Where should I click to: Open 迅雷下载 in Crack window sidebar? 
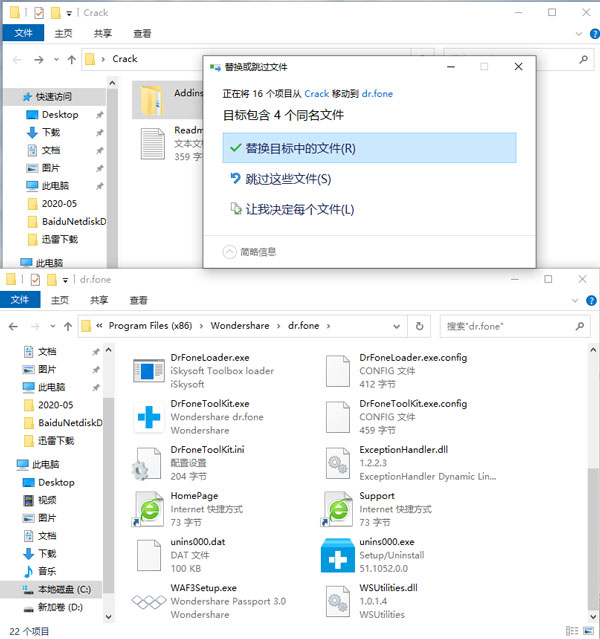(60, 239)
